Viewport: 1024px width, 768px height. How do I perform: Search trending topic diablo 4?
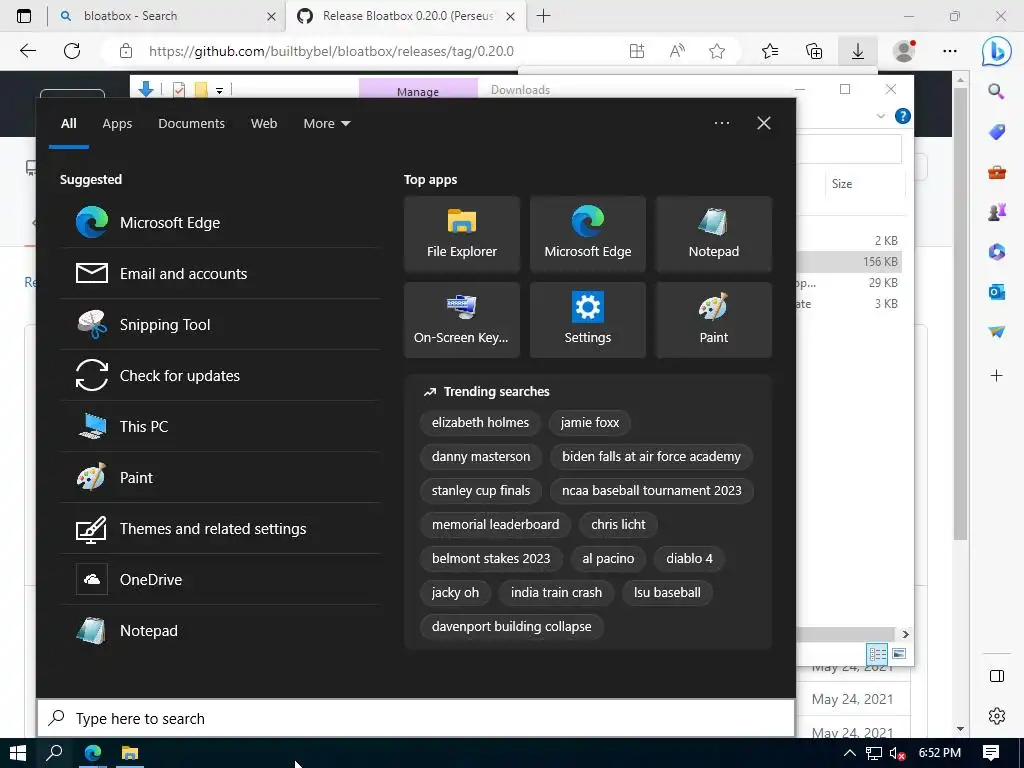[690, 558]
